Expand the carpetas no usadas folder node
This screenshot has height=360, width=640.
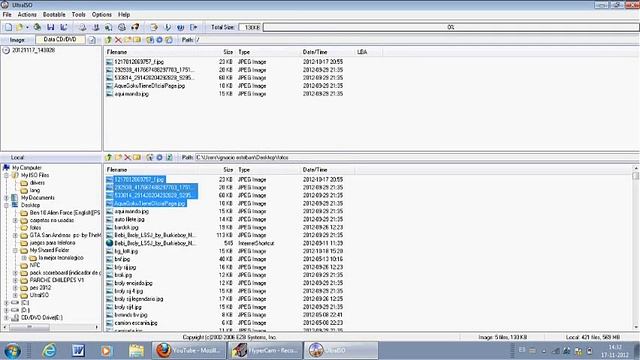pyautogui.click(x=16, y=220)
